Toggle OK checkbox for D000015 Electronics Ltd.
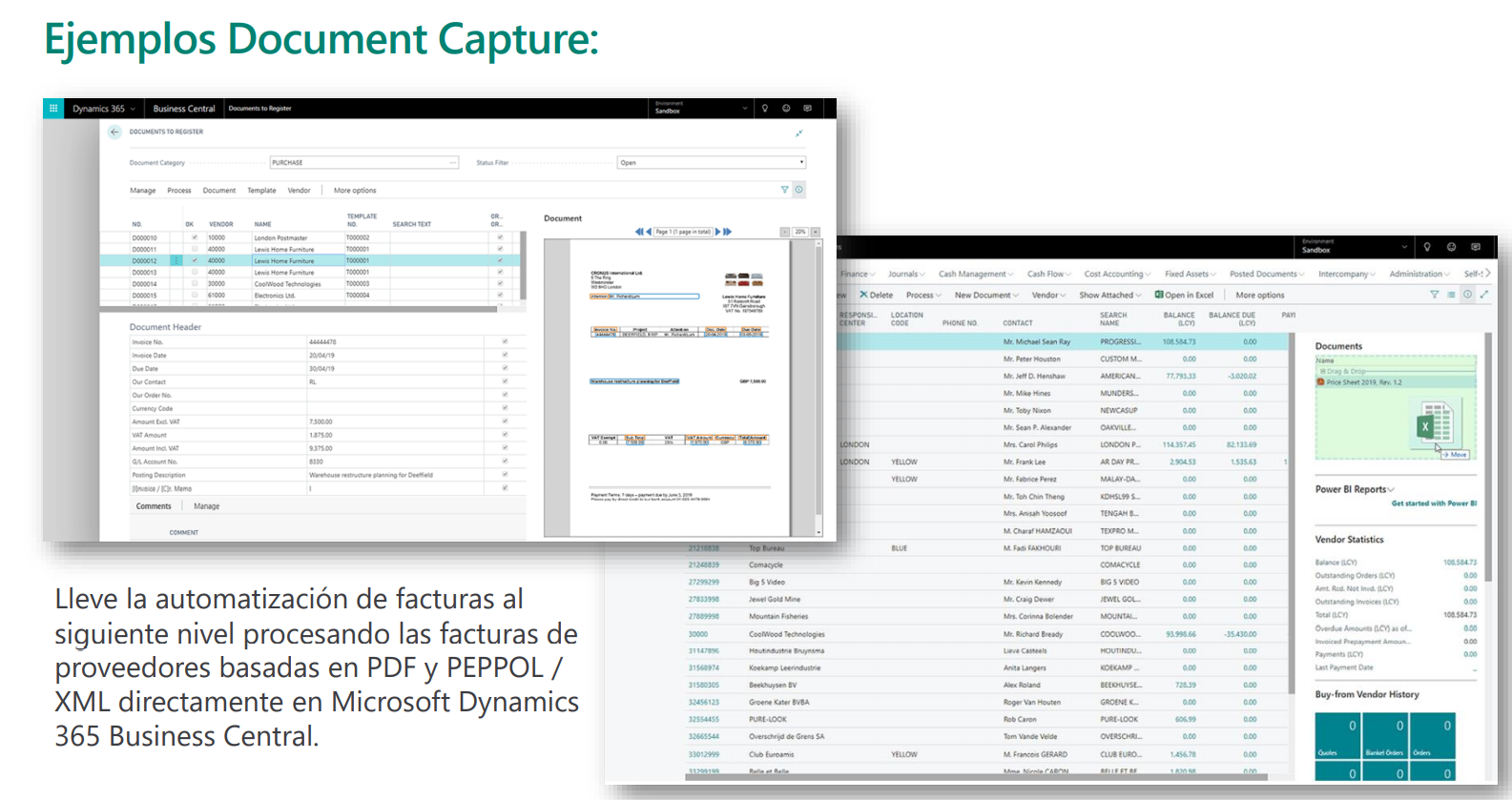1512x800 pixels. click(x=195, y=295)
